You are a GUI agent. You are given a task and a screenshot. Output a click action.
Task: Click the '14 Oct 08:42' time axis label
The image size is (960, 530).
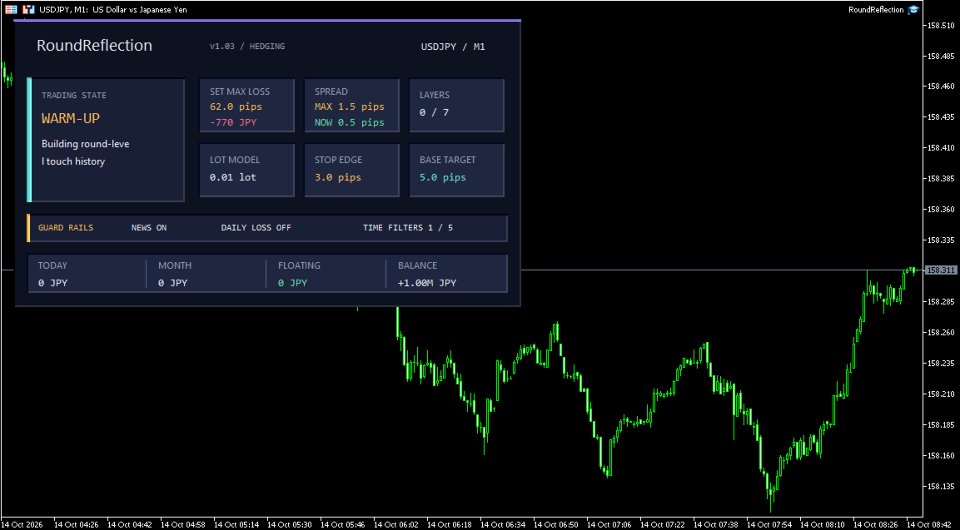point(929,524)
